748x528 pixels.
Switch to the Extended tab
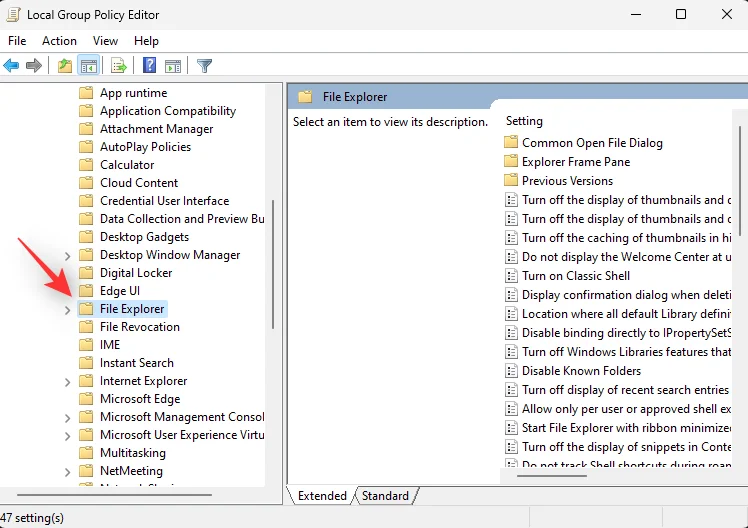[322, 496]
